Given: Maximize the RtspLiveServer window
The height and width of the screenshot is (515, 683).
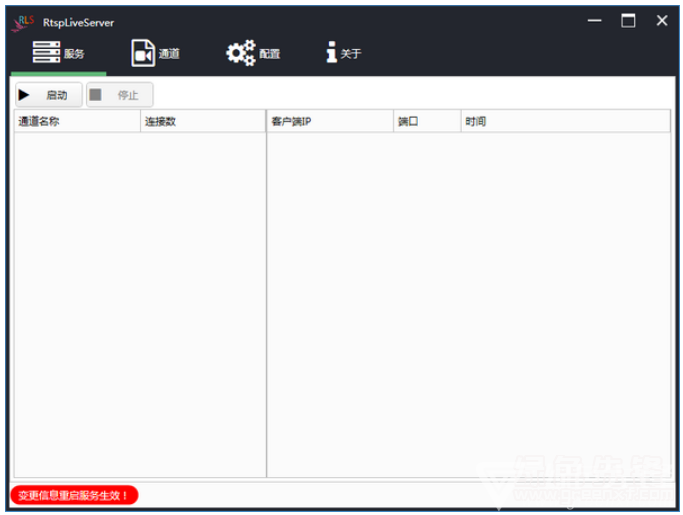Looking at the screenshot, I should pos(628,20).
